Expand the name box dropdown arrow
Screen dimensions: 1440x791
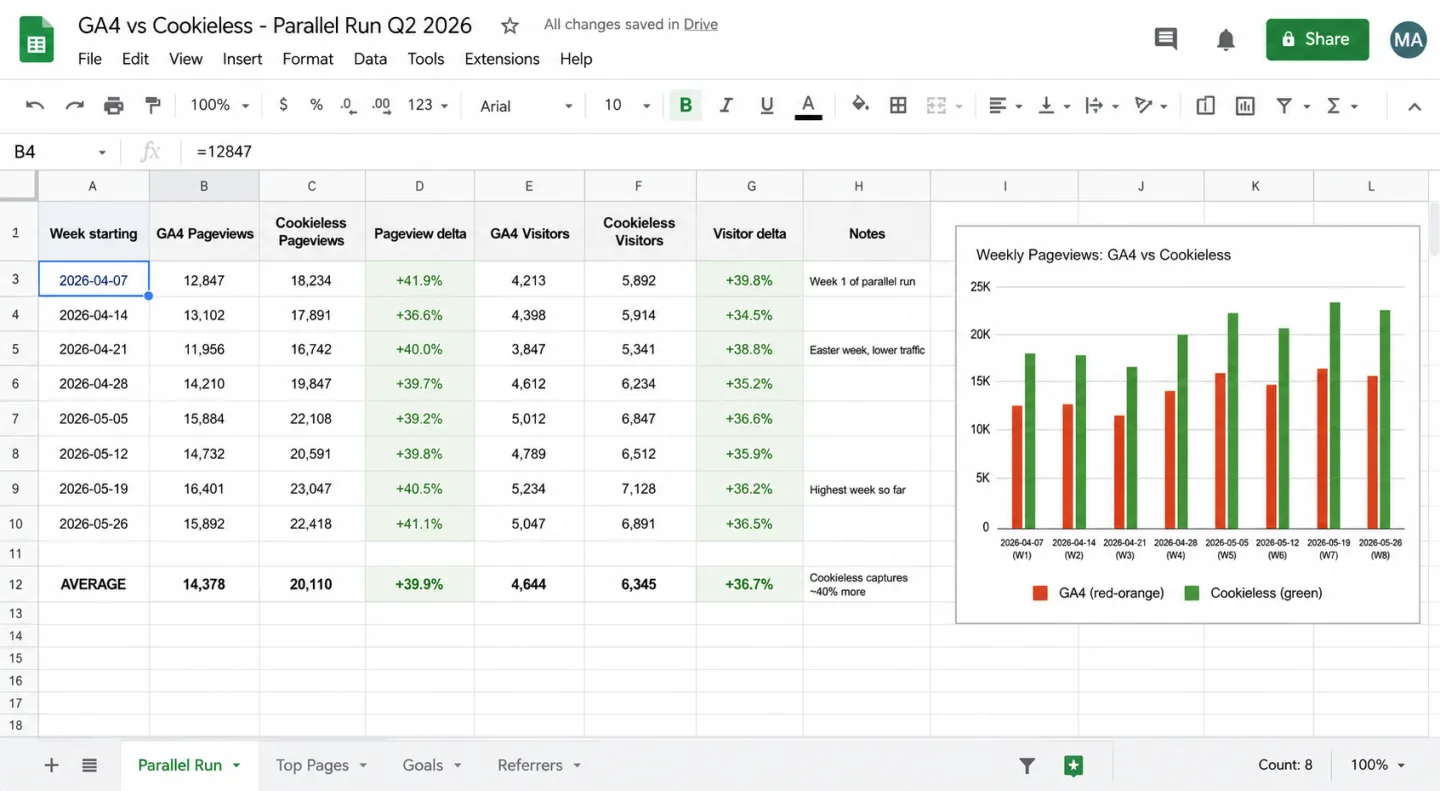tap(102, 152)
